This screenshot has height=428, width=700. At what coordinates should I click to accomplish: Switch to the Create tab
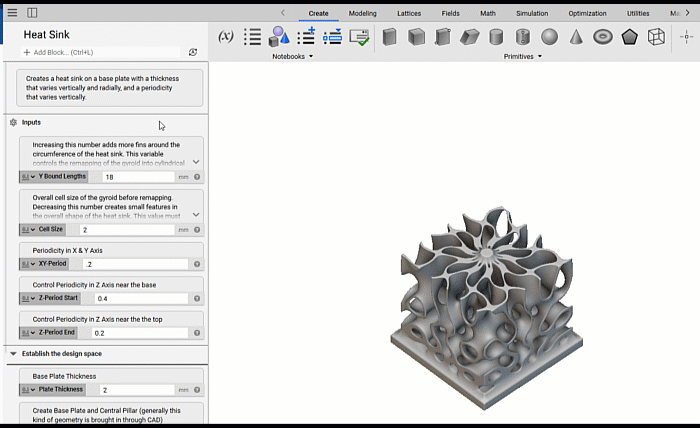click(318, 13)
